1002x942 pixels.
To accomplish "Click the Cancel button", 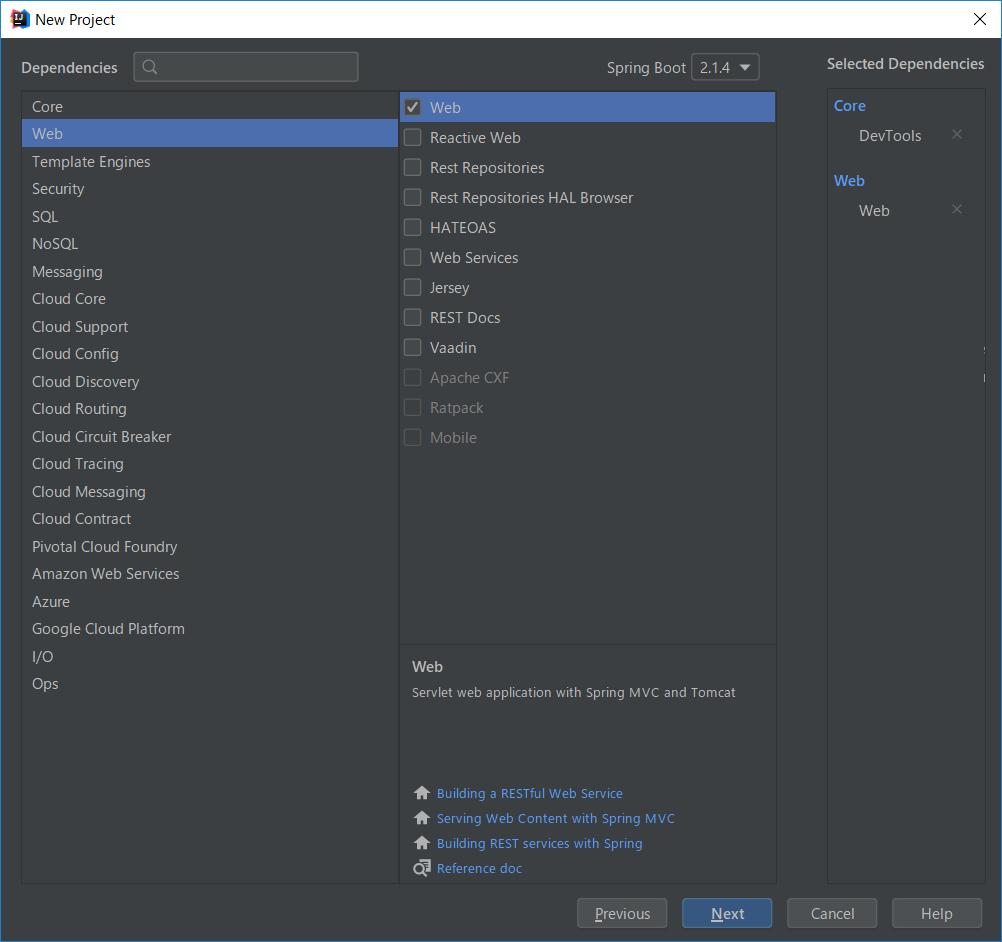I will coord(831,913).
